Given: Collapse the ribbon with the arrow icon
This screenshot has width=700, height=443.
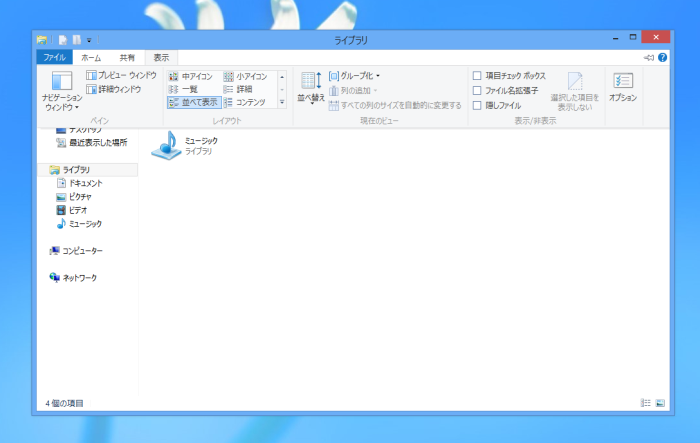Looking at the screenshot, I should tap(649, 58).
